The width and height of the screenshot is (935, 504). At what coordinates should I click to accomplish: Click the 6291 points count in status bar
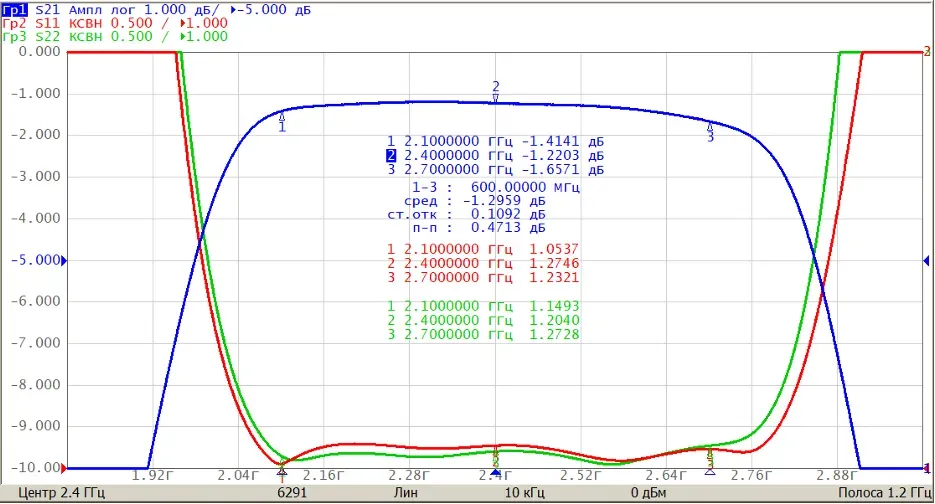[292, 493]
